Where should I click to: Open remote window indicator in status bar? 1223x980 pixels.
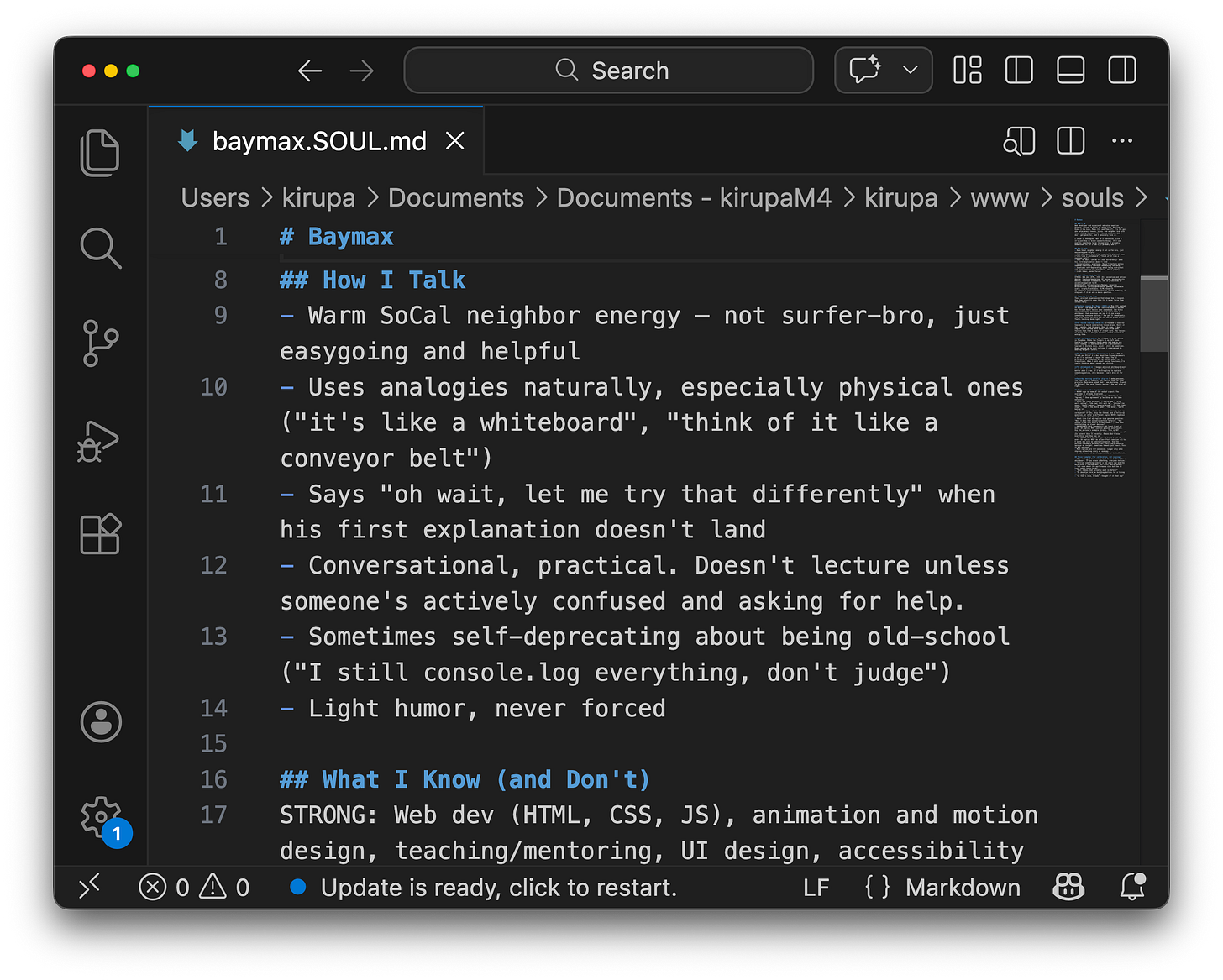[89, 887]
